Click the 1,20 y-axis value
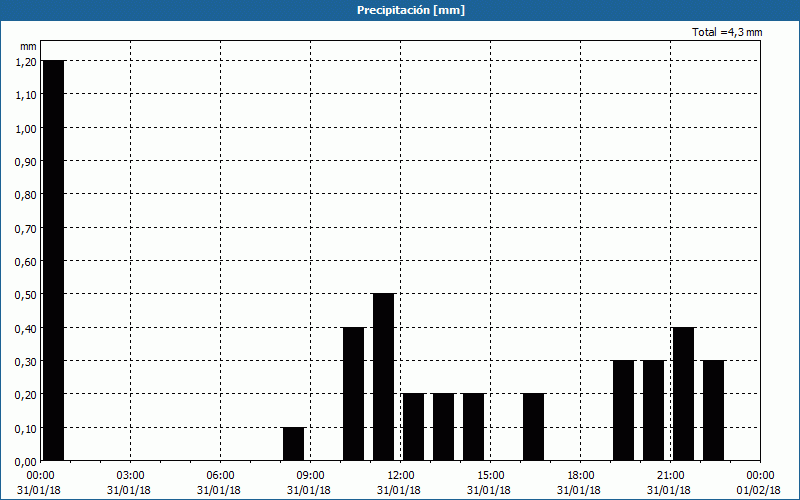 (26, 61)
